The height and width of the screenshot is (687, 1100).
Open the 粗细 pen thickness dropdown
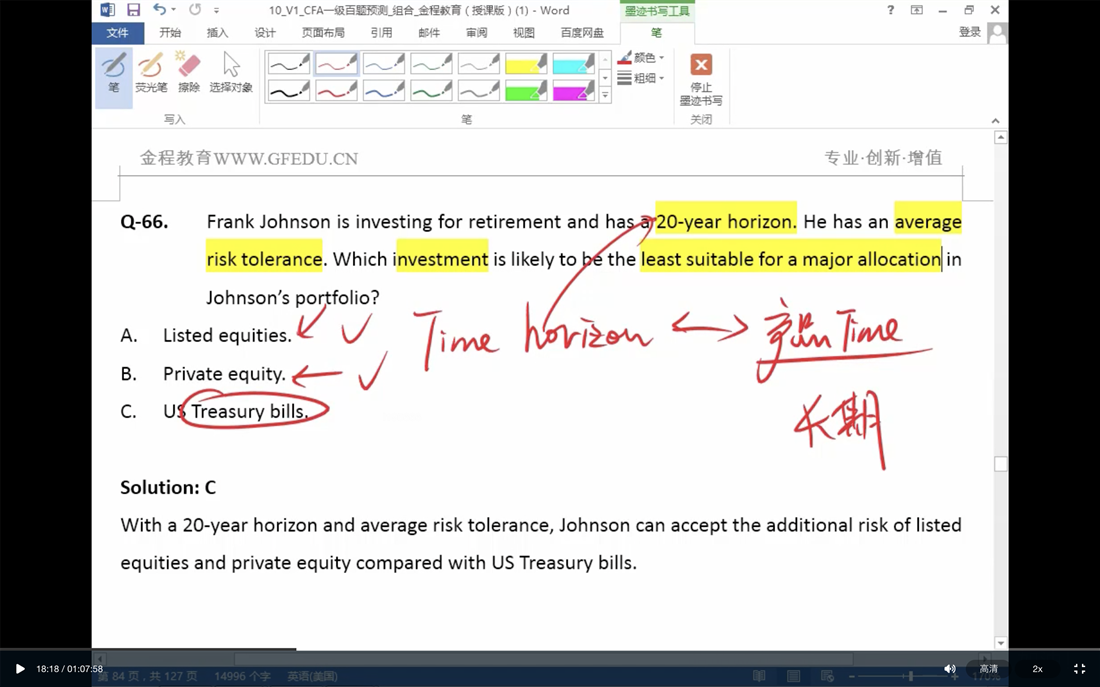tap(641, 78)
